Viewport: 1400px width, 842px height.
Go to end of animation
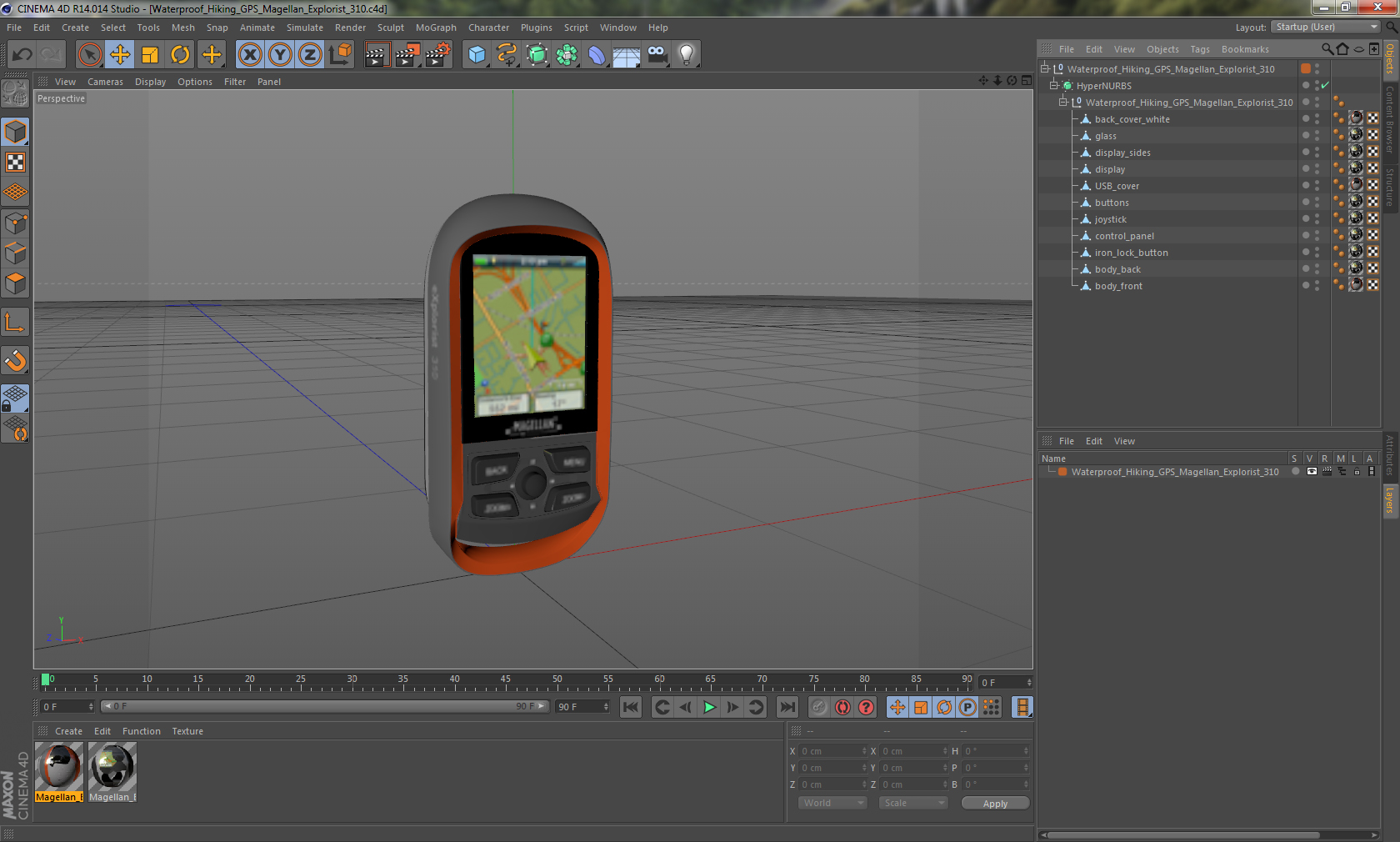(x=787, y=707)
